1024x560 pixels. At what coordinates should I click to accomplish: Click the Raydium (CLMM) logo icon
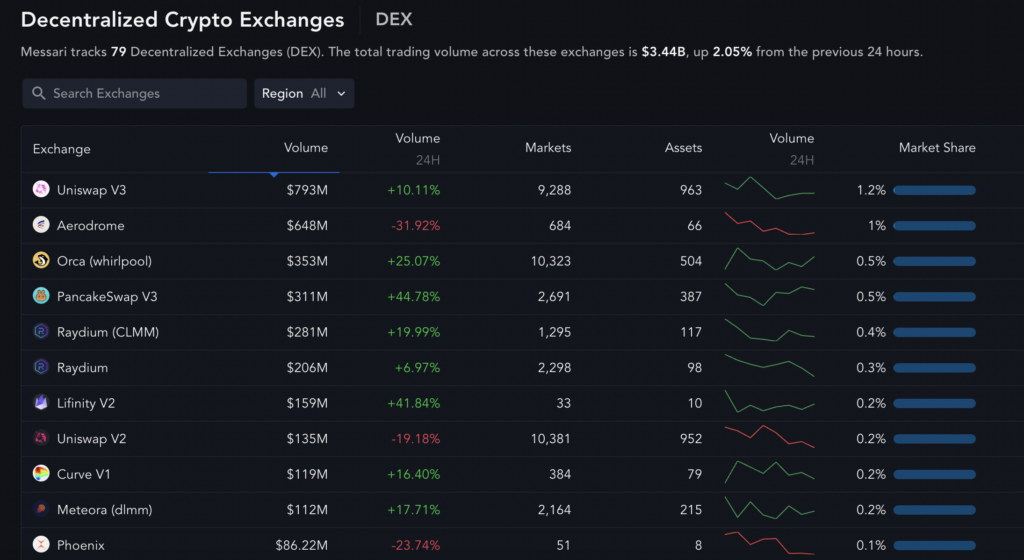(x=40, y=332)
